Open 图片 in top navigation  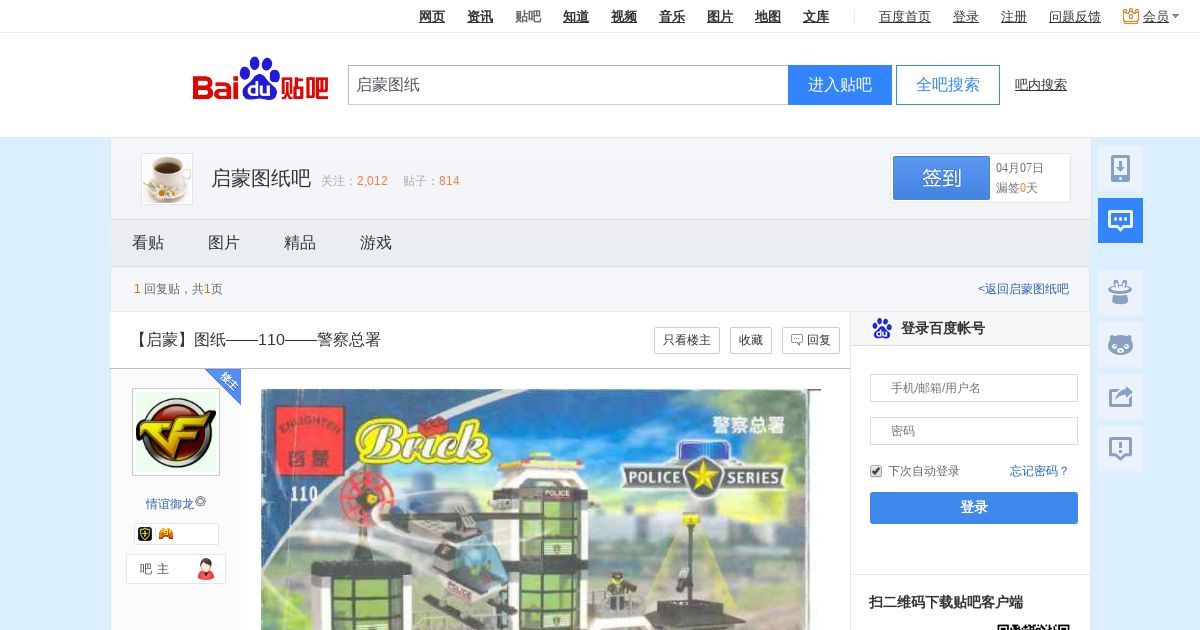click(x=720, y=16)
